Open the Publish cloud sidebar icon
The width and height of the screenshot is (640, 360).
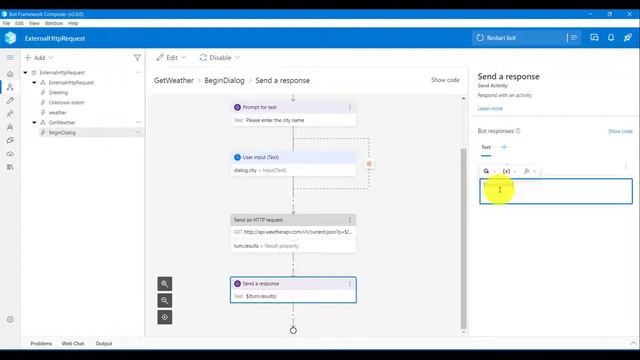click(x=10, y=154)
